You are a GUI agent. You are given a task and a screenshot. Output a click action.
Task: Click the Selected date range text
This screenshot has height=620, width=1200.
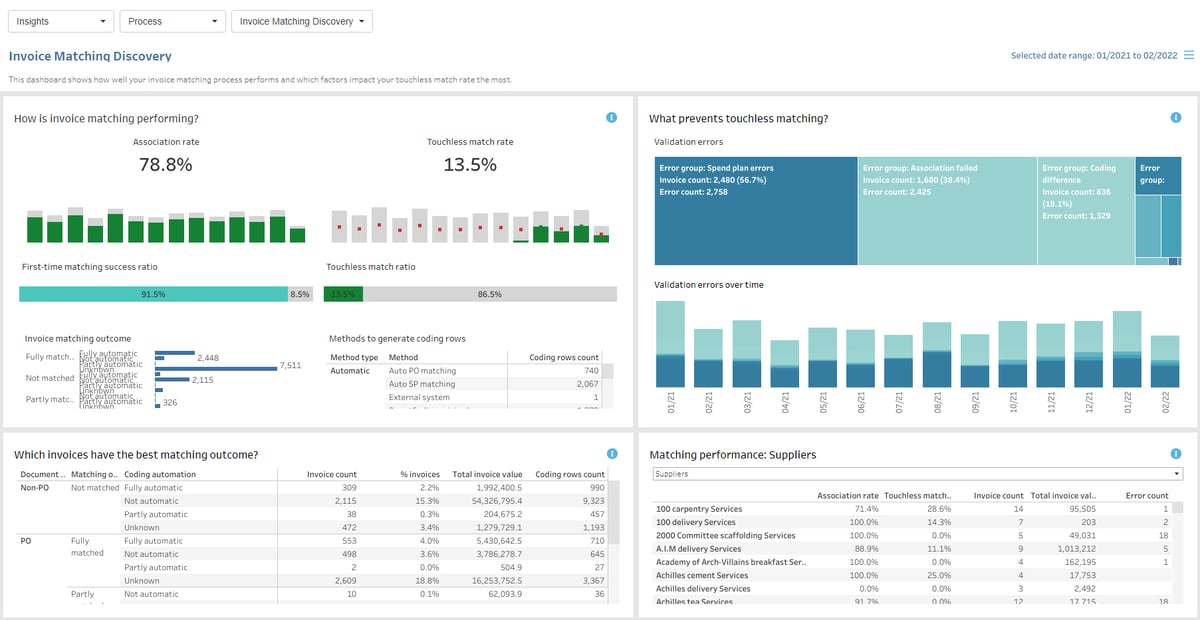click(x=1094, y=56)
